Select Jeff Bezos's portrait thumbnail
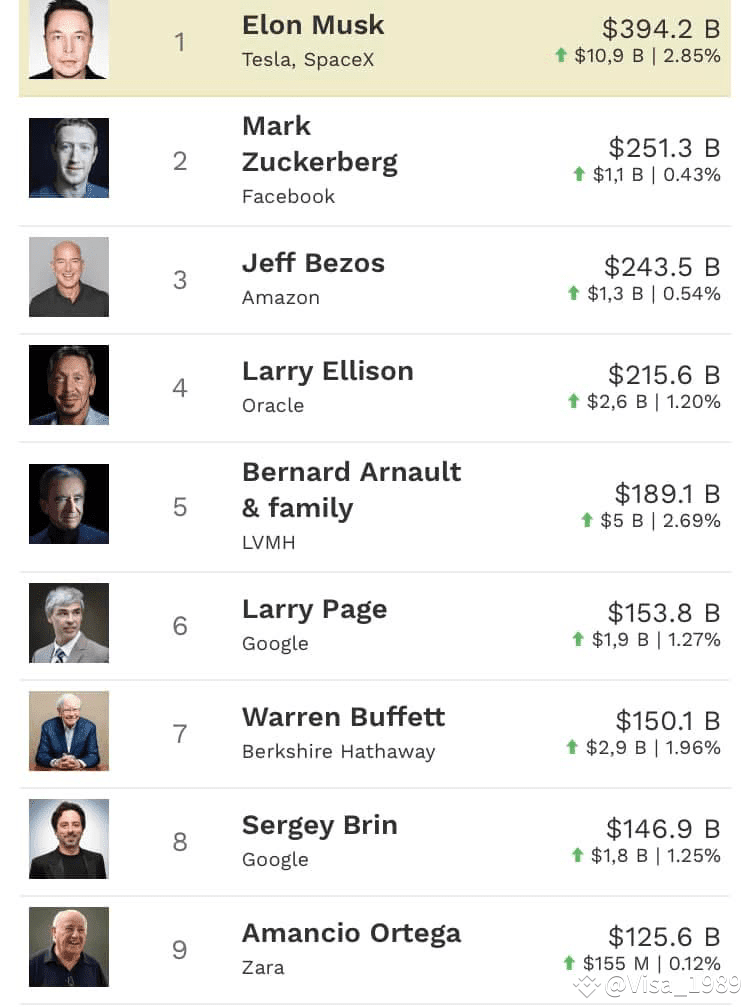This screenshot has height=1007, width=750. pyautogui.click(x=69, y=277)
